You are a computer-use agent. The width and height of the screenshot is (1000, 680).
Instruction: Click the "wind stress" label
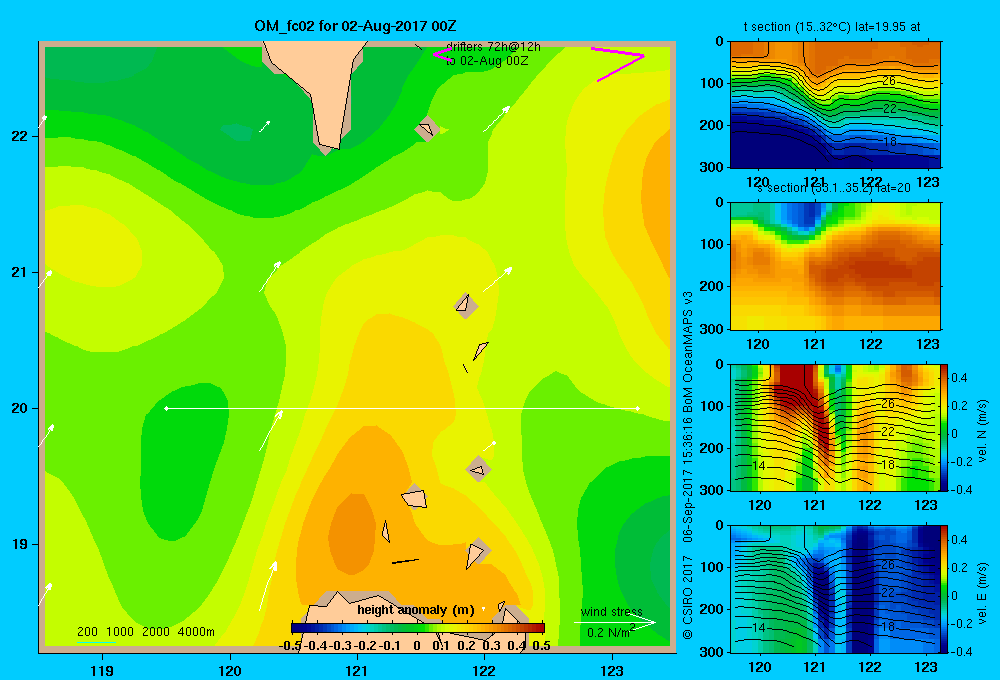612,611
